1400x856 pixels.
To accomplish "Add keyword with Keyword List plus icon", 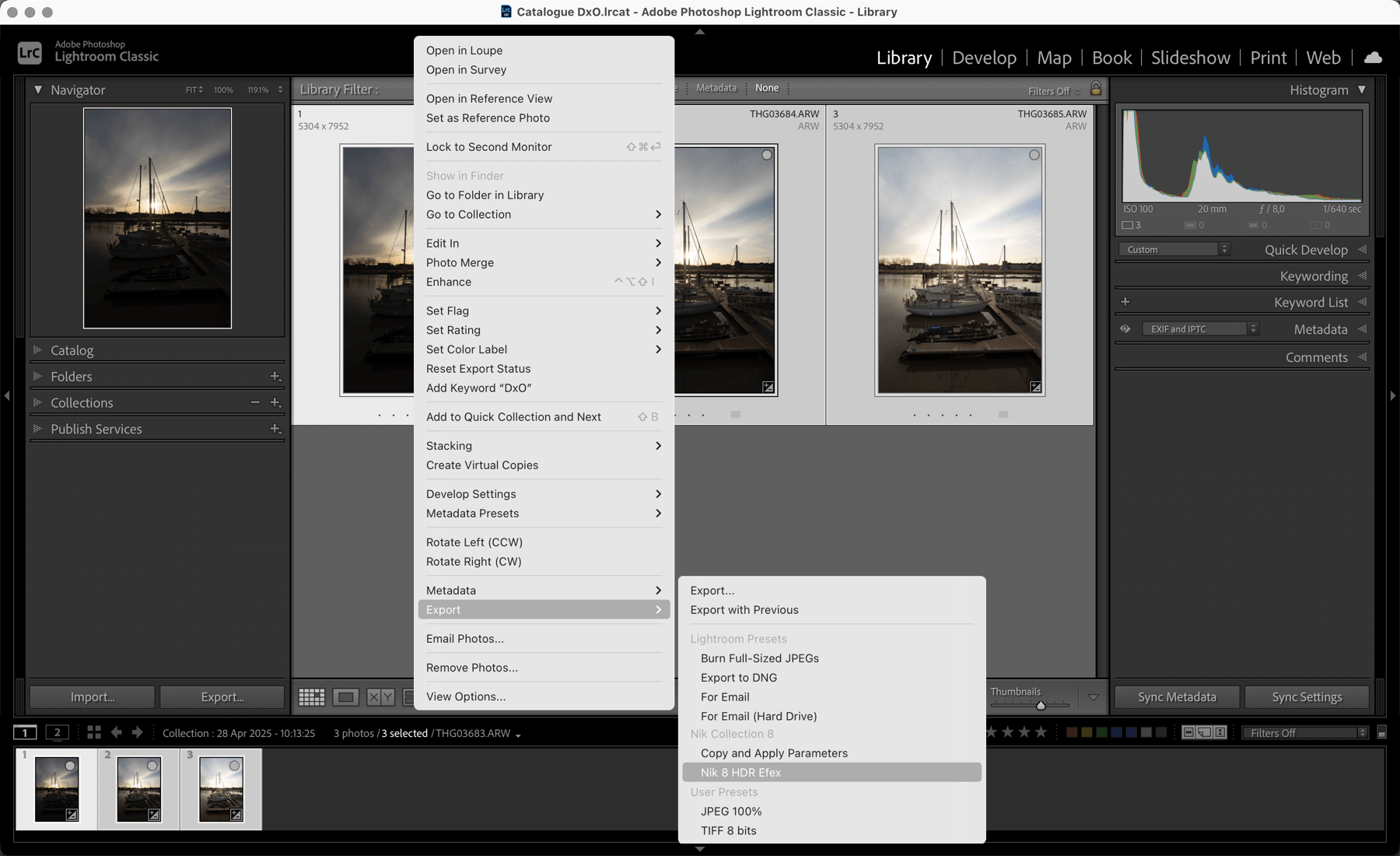I will (1125, 302).
